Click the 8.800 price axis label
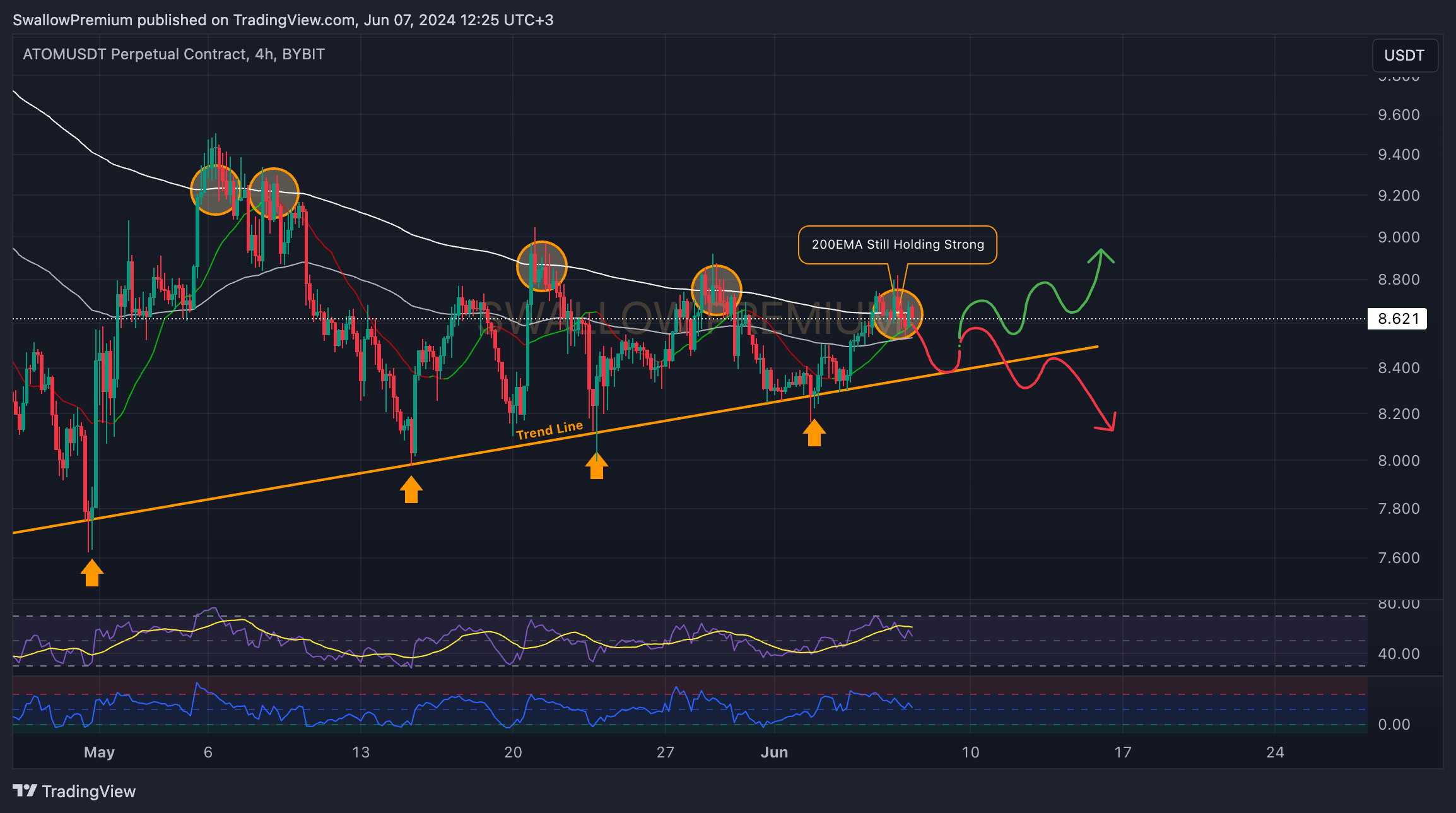The height and width of the screenshot is (813, 1456). 1399,280
